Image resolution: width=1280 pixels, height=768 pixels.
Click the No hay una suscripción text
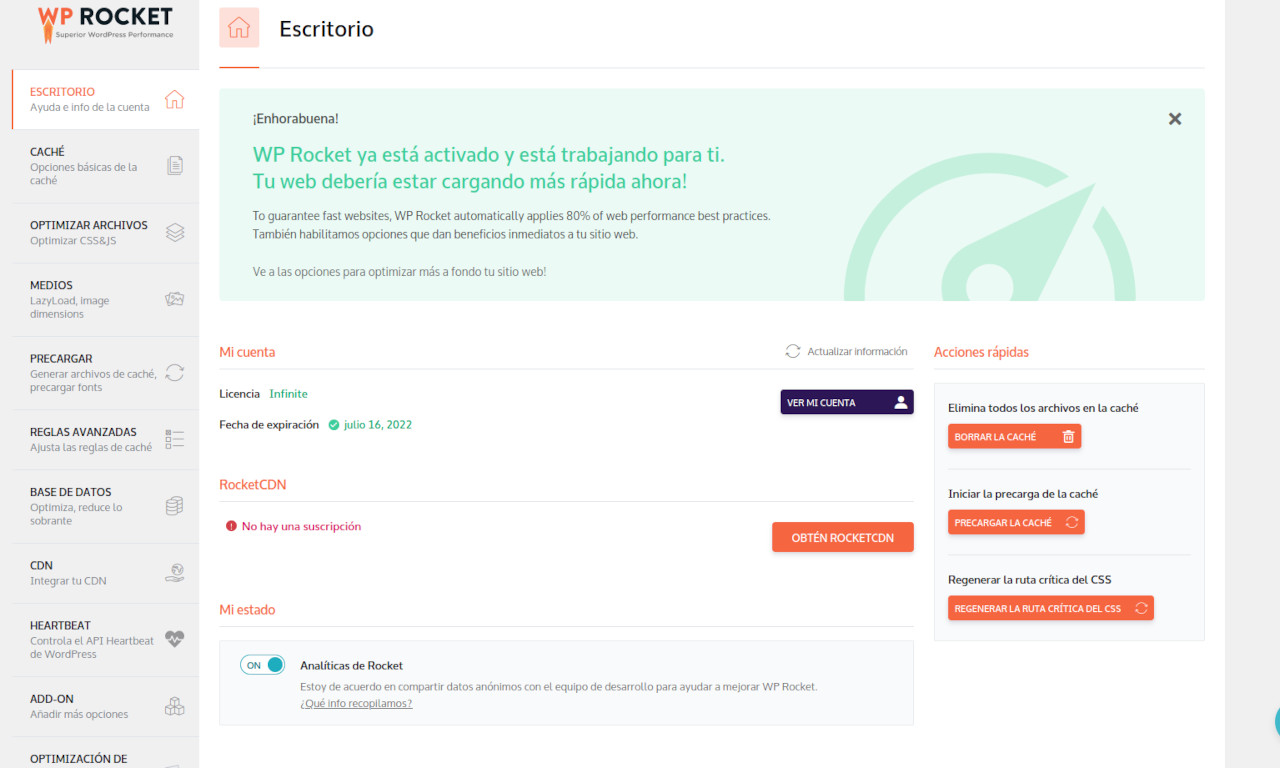(x=301, y=526)
